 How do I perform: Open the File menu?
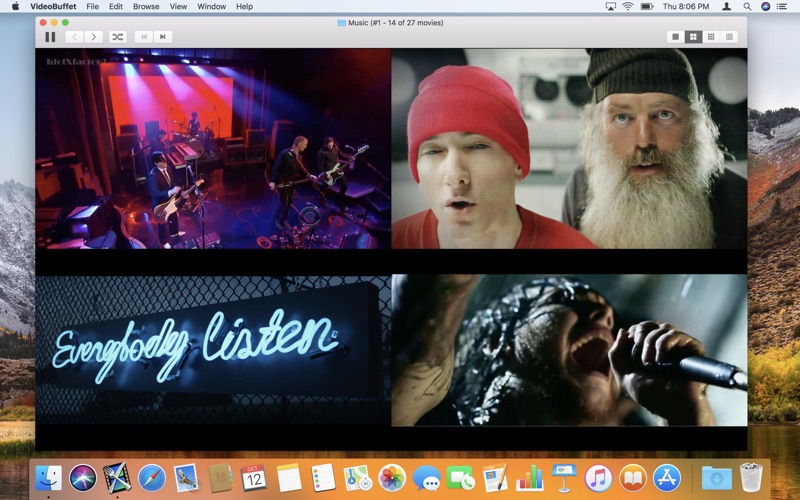point(92,7)
